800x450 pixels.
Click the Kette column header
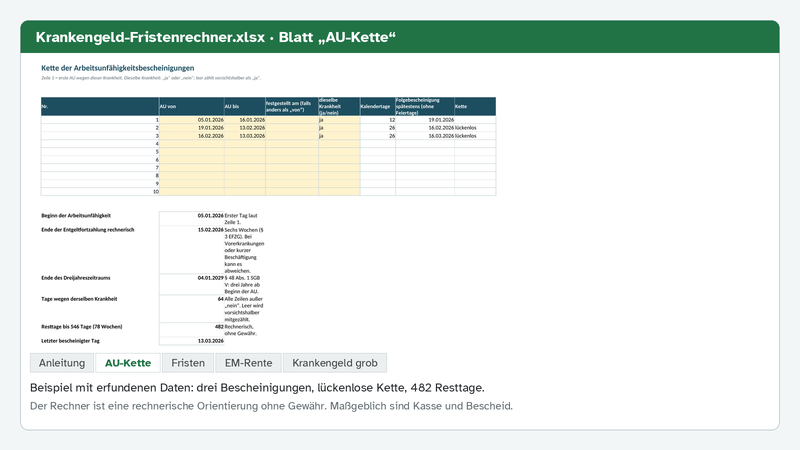tap(475, 106)
